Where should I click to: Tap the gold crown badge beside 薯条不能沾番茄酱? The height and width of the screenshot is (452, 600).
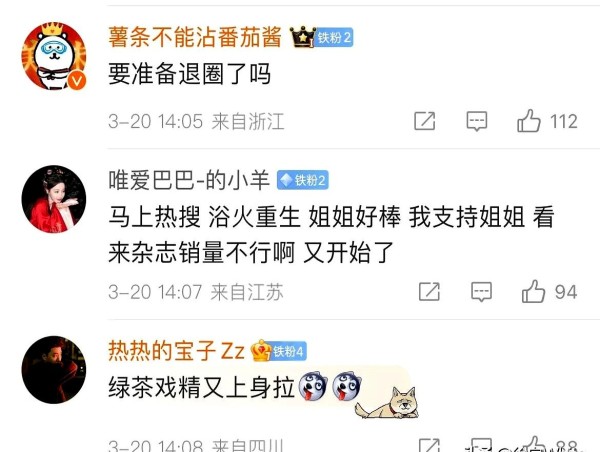click(302, 37)
